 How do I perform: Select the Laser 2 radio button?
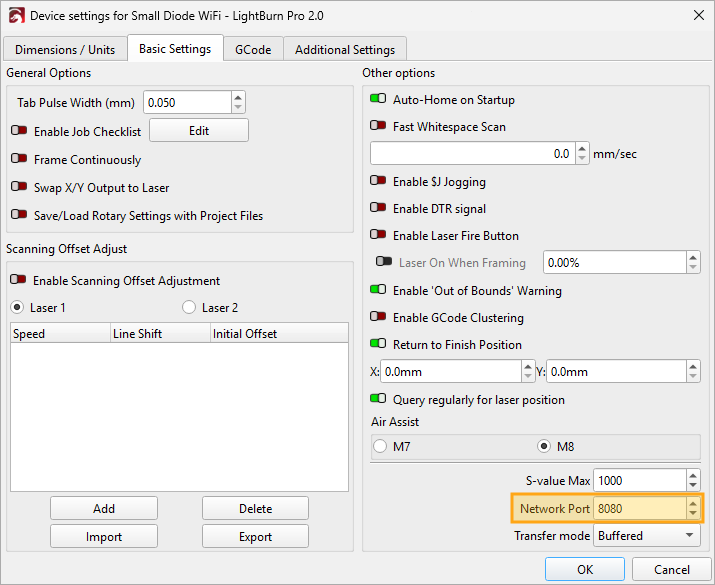[189, 308]
